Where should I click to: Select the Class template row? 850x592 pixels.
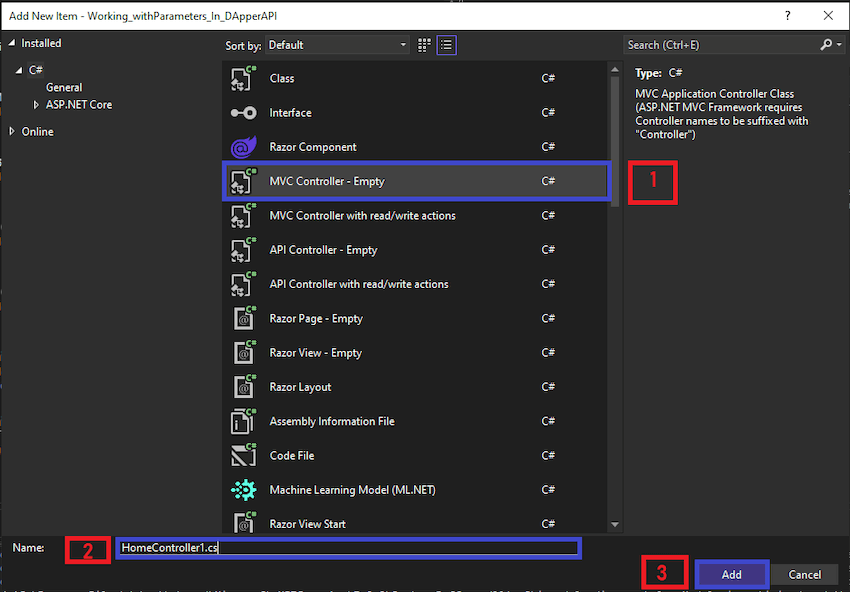pyautogui.click(x=415, y=78)
